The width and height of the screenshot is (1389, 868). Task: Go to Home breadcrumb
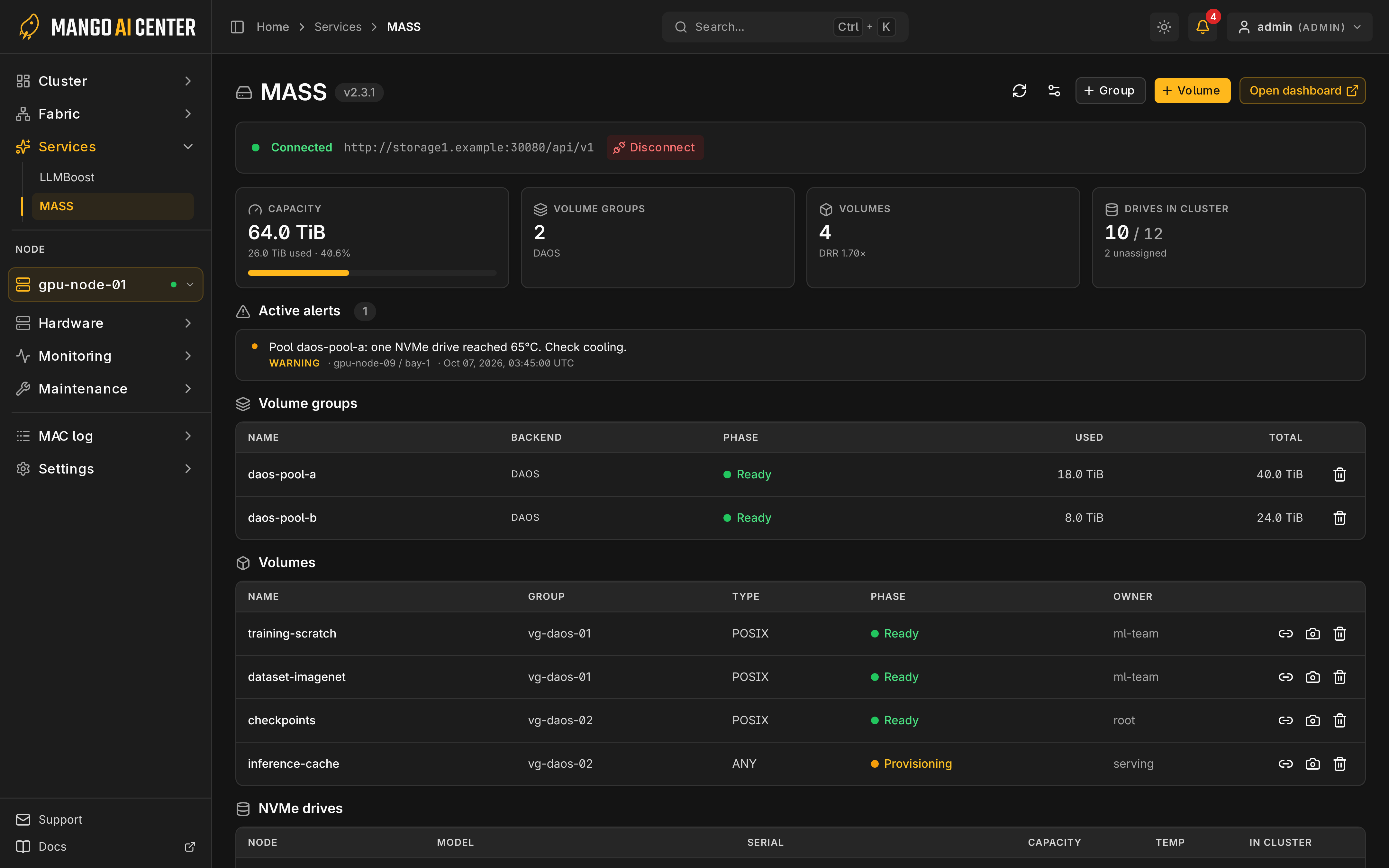pyautogui.click(x=273, y=27)
